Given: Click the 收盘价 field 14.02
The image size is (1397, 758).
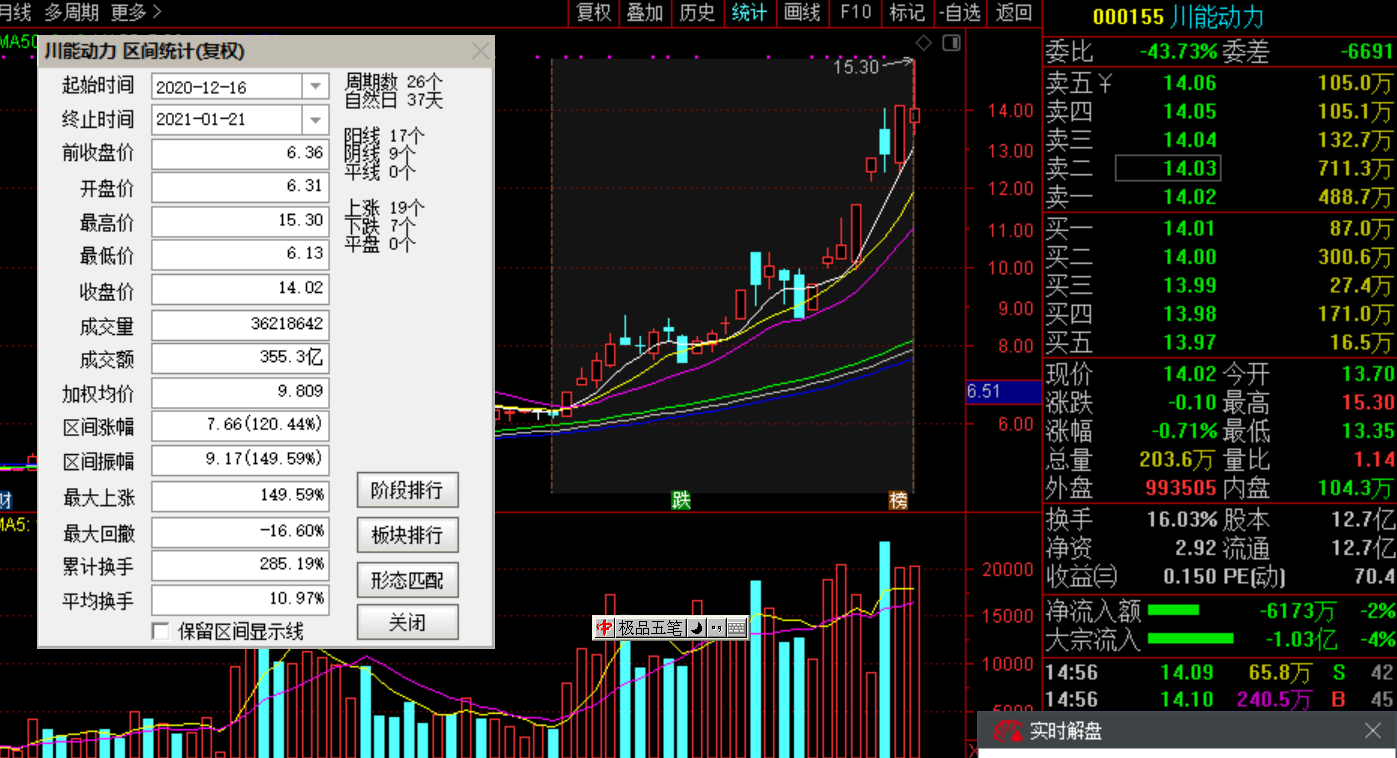Looking at the screenshot, I should click(x=240, y=290).
